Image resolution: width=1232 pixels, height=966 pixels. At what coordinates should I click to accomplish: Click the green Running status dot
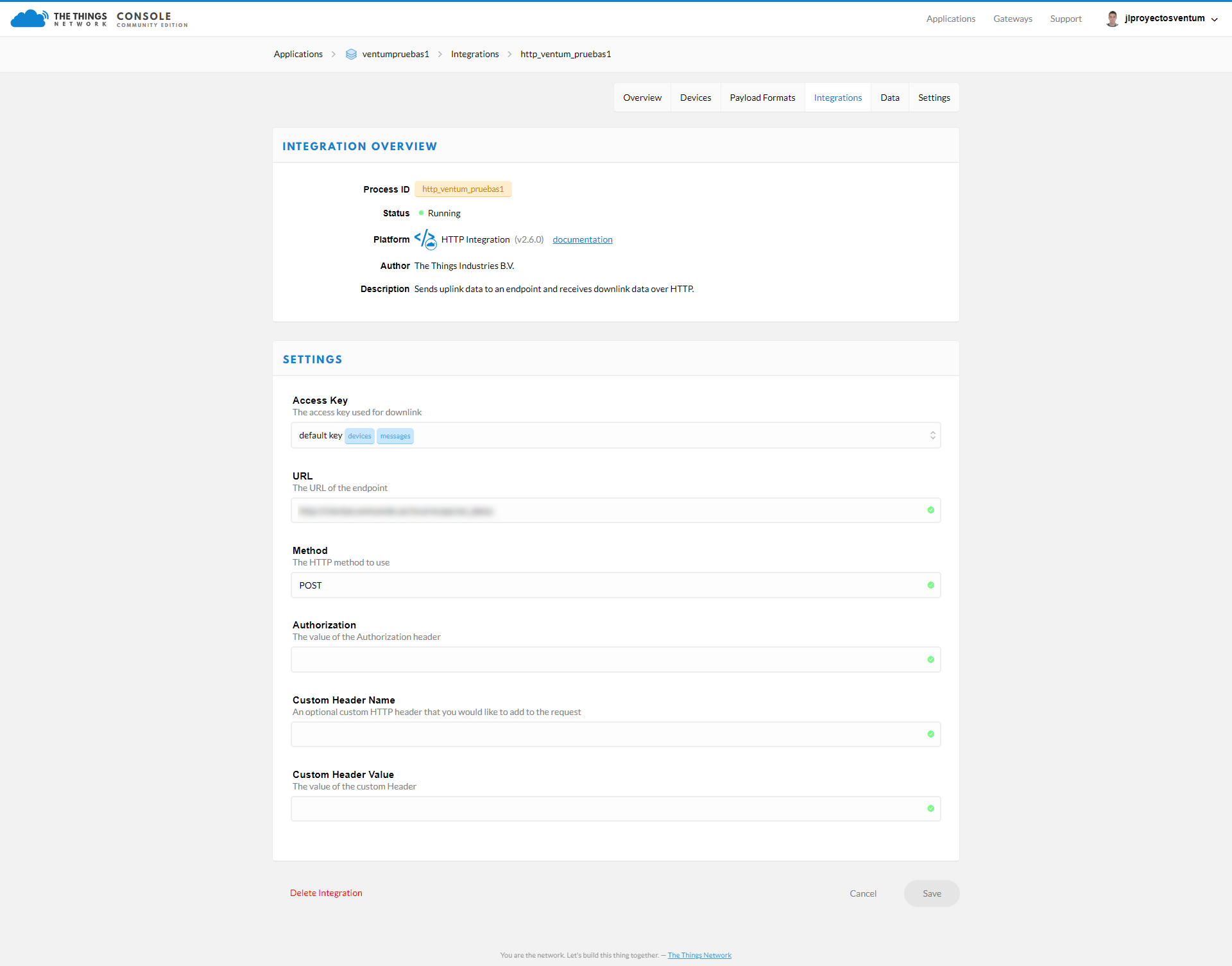coord(421,213)
